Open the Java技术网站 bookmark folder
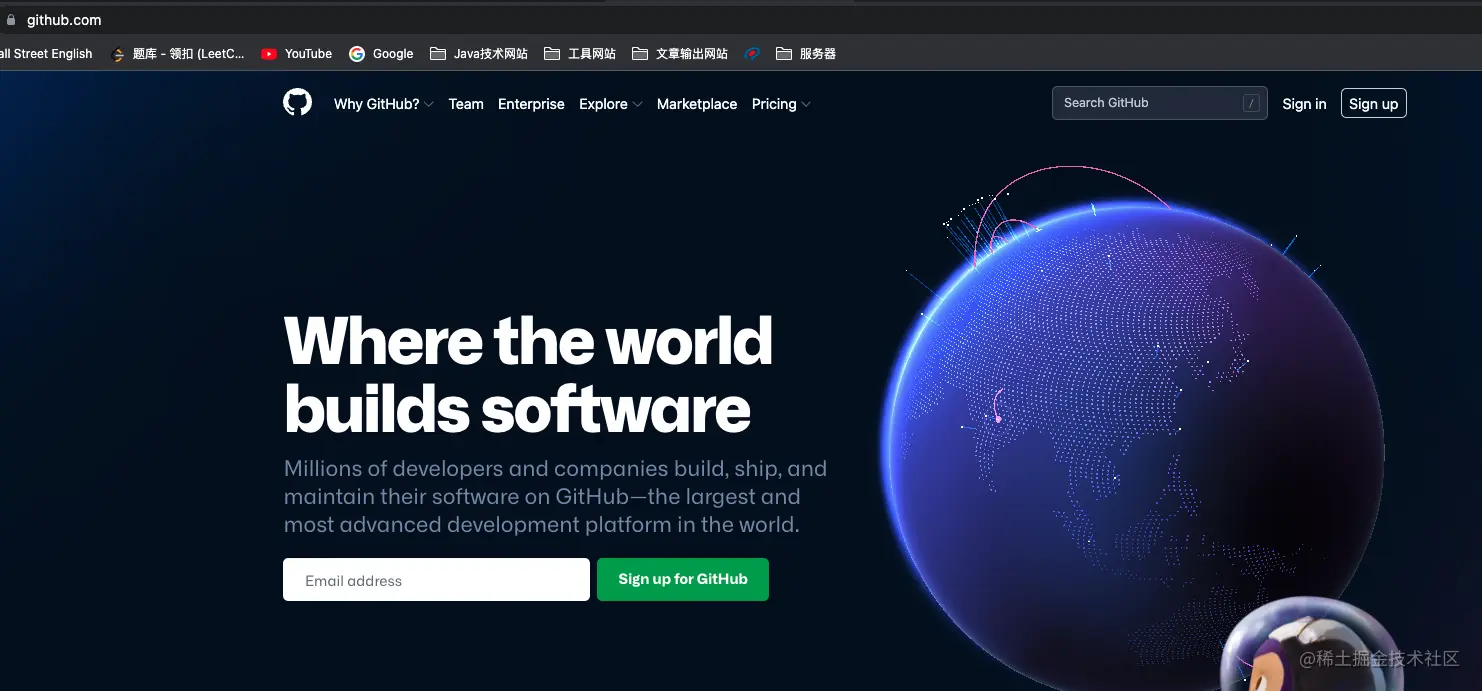This screenshot has height=691, width=1482. [479, 54]
